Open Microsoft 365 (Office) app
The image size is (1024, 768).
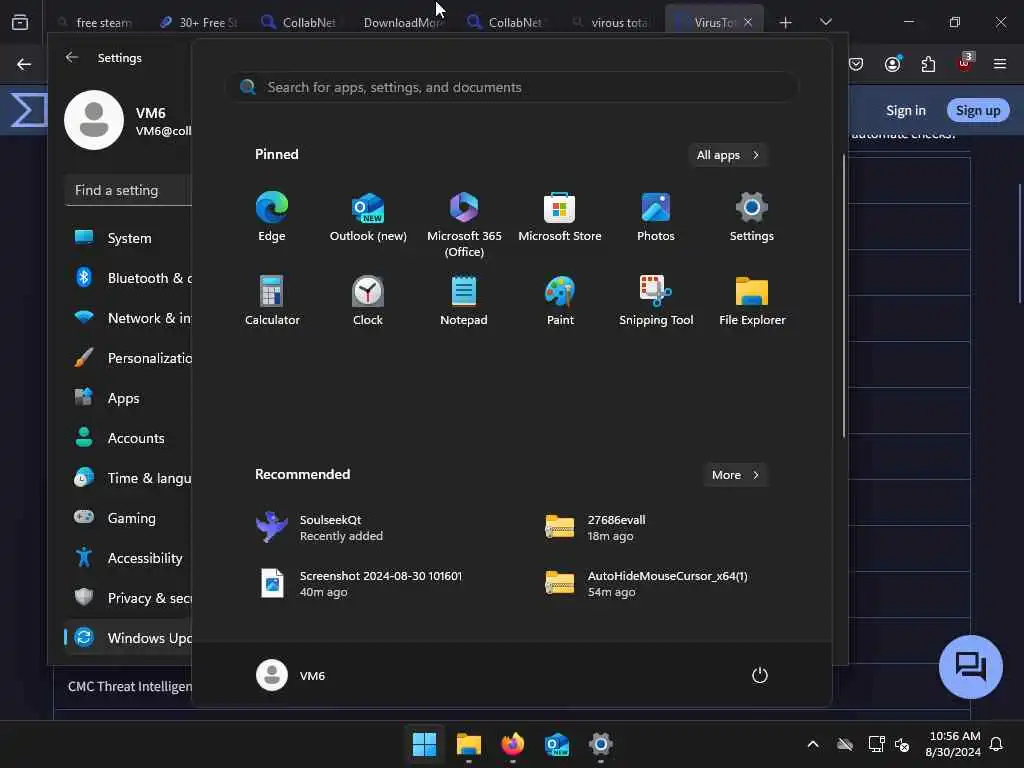click(464, 225)
